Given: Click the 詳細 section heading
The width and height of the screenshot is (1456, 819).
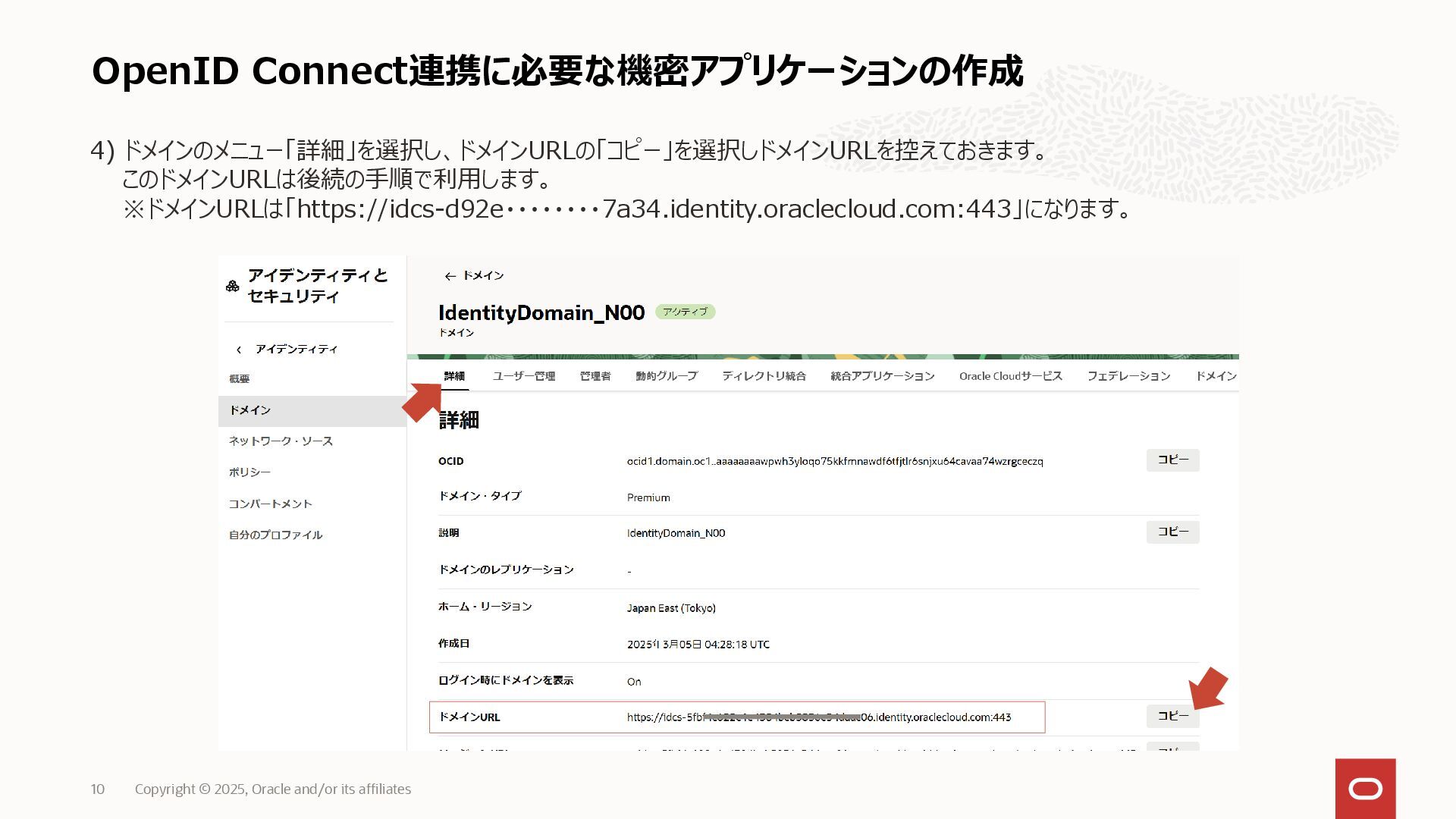Looking at the screenshot, I should (459, 420).
